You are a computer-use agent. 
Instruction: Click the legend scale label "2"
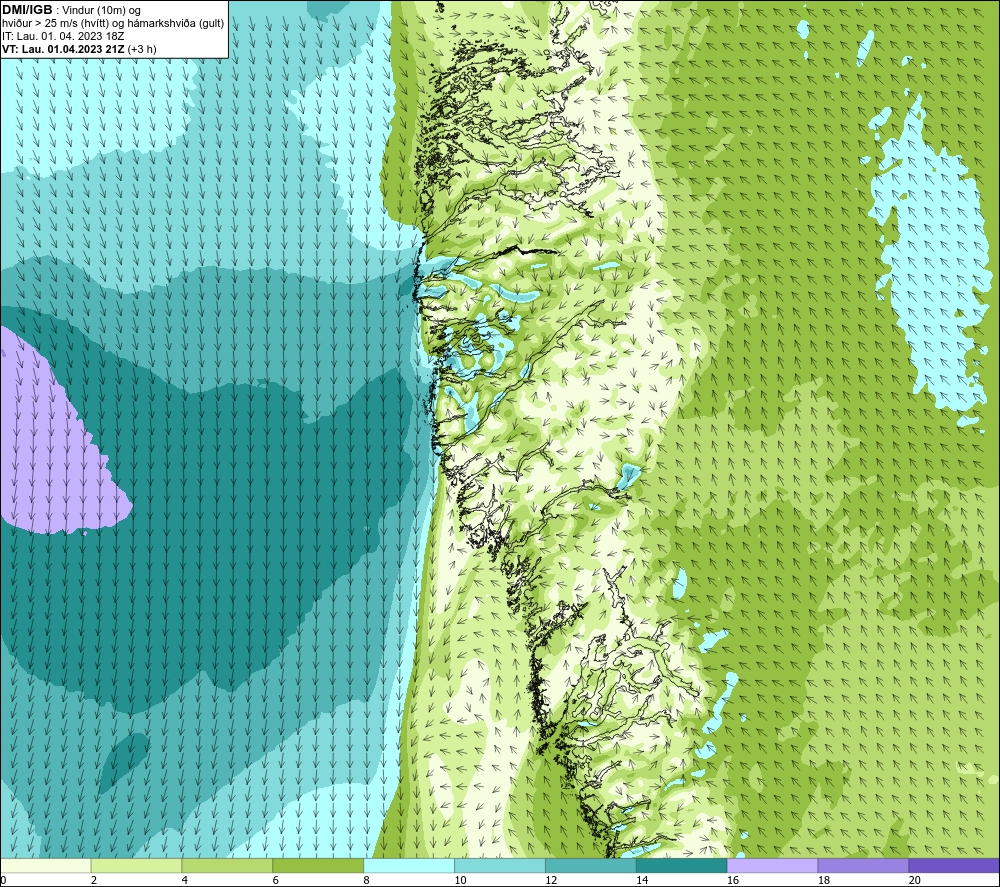click(x=94, y=880)
